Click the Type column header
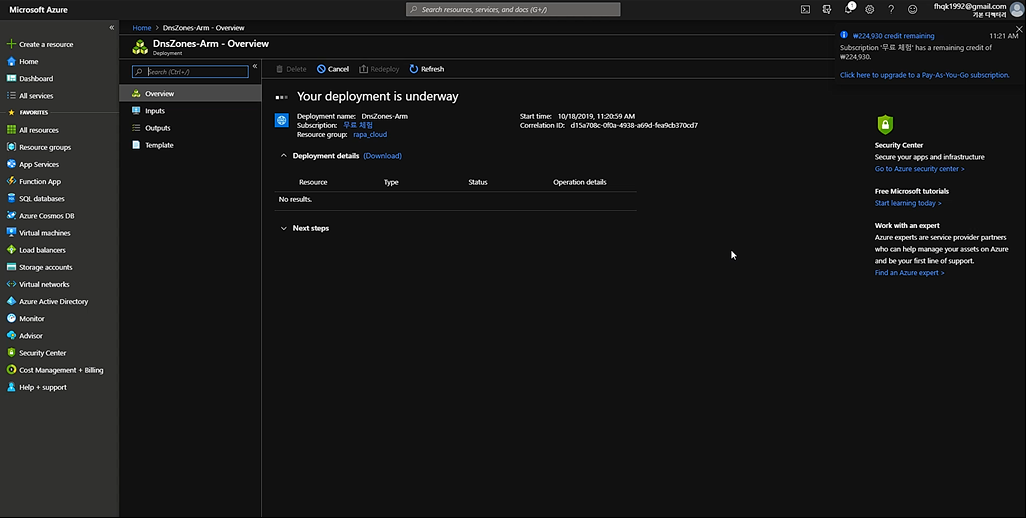This screenshot has width=1026, height=518. (391, 182)
